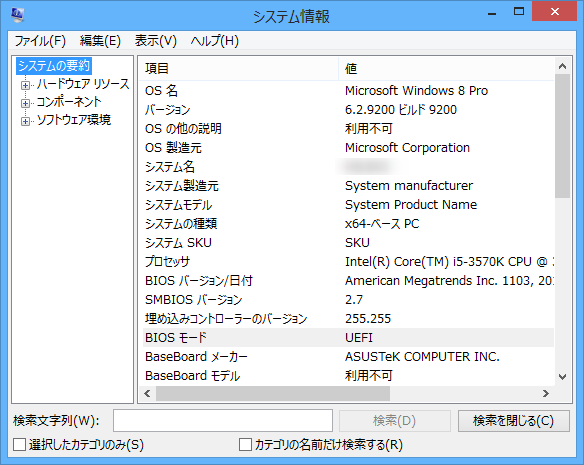Screen dimensions: 584x465
Task: Select the システム SKU row label
Action: 178,243
